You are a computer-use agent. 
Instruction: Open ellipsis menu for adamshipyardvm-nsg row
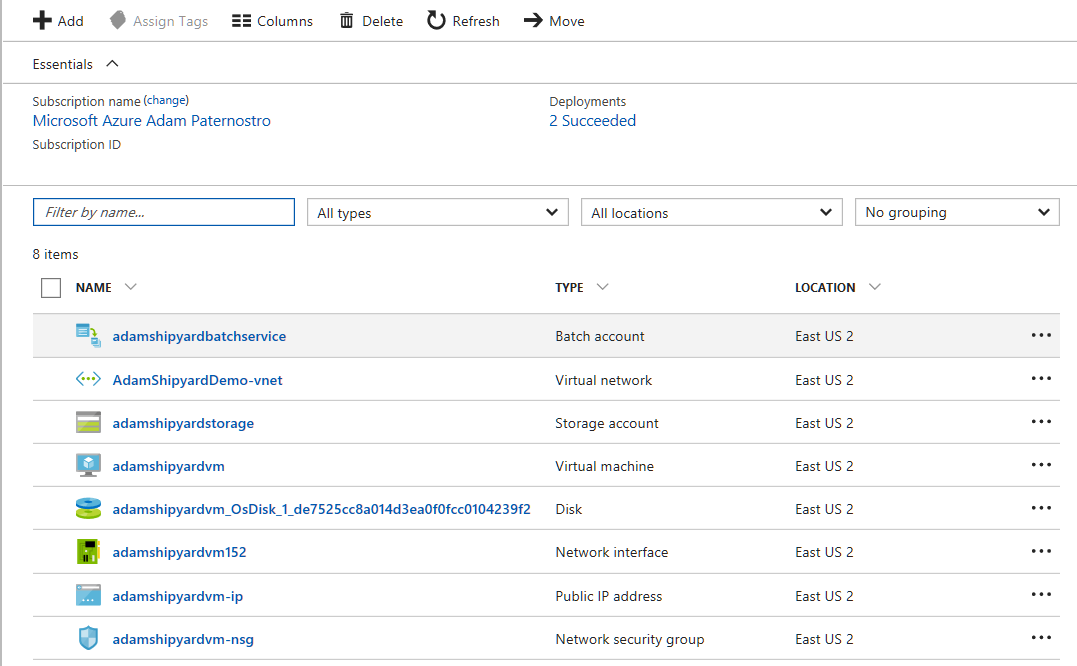(x=1041, y=638)
